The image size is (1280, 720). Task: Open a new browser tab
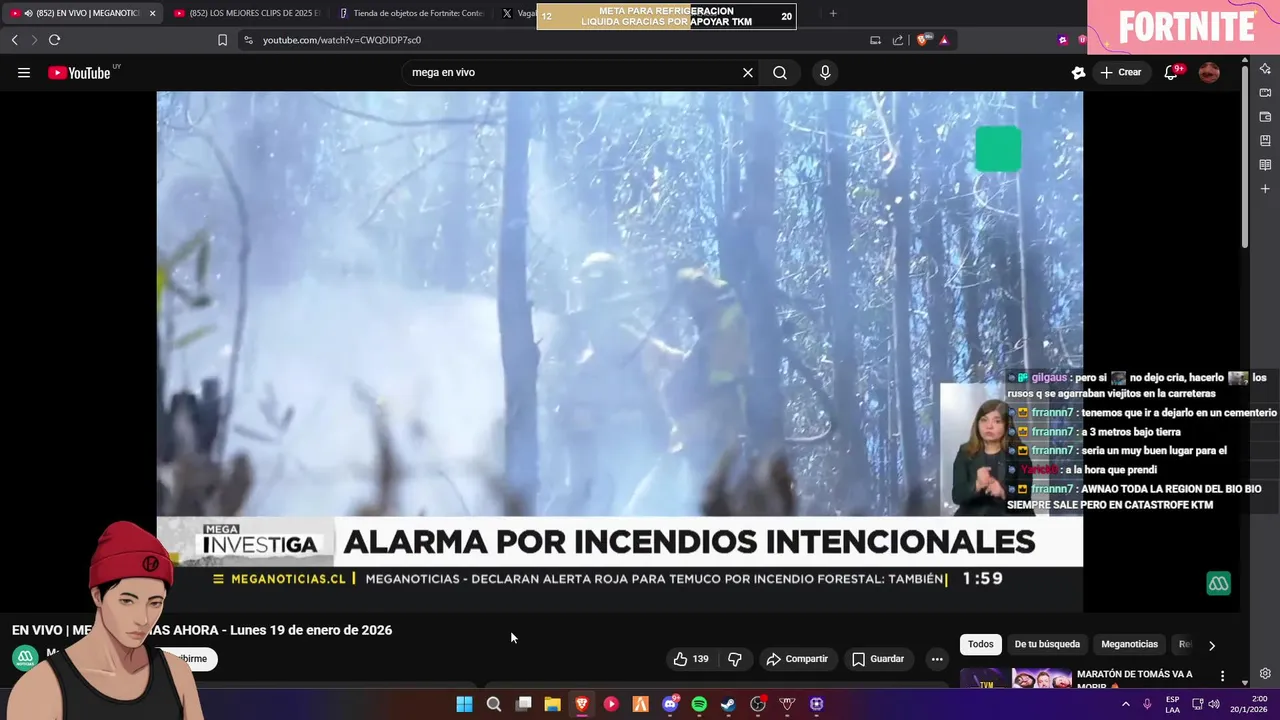click(x=833, y=14)
